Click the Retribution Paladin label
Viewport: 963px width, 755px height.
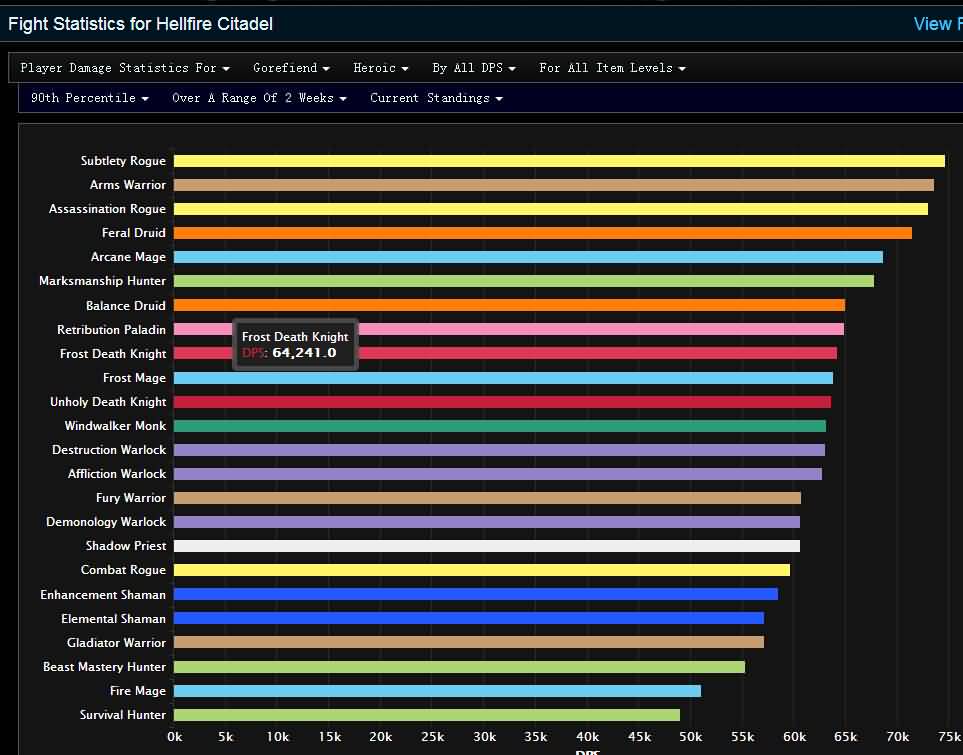pos(112,329)
